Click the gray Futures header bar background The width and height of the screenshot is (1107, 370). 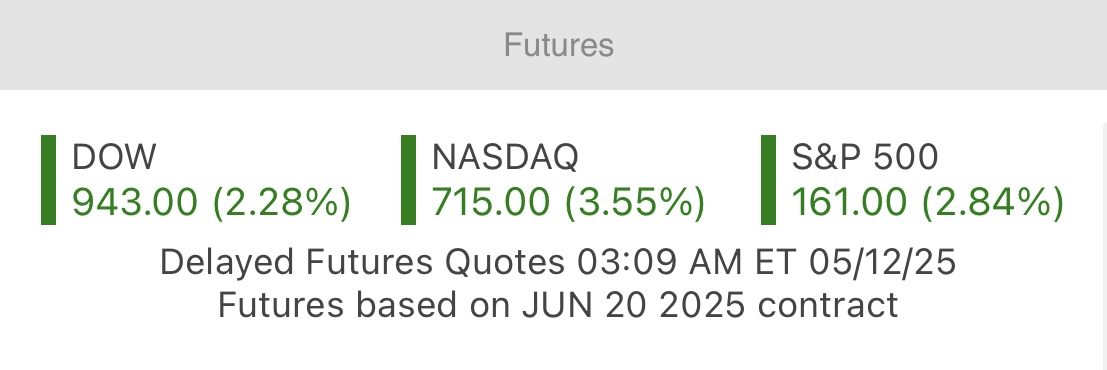click(554, 44)
